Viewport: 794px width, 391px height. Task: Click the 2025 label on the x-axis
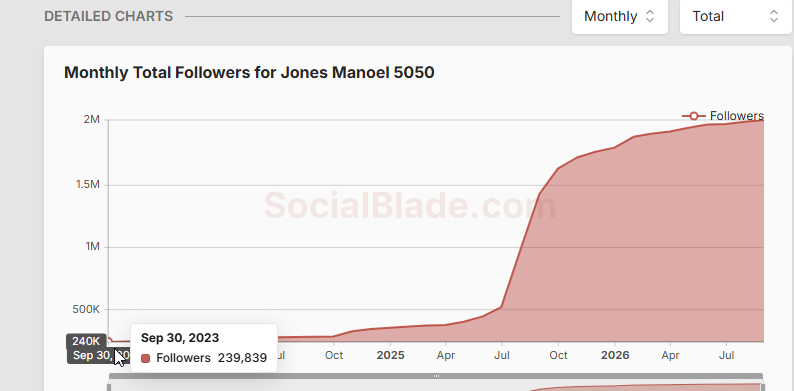coord(390,355)
